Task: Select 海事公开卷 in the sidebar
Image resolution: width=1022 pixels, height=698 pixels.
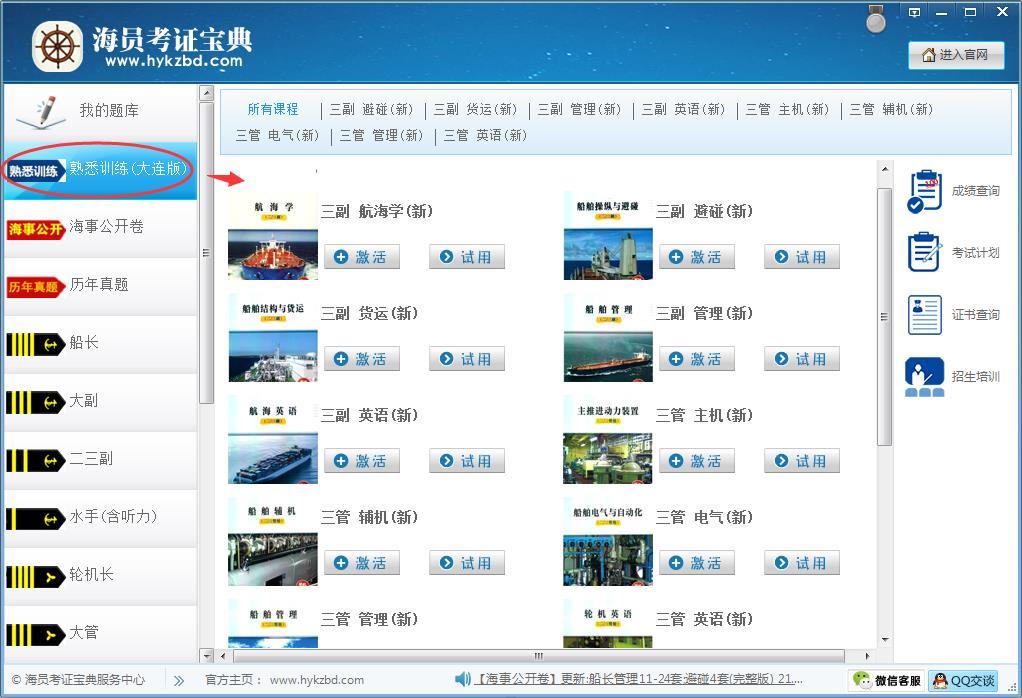Action: click(x=100, y=227)
